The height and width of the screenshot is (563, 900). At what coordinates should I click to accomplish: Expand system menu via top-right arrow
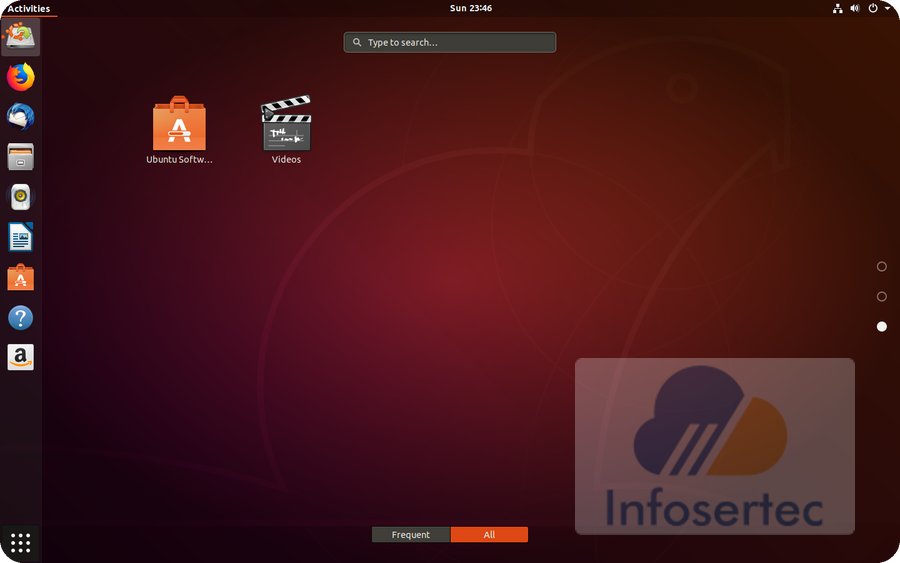(887, 8)
